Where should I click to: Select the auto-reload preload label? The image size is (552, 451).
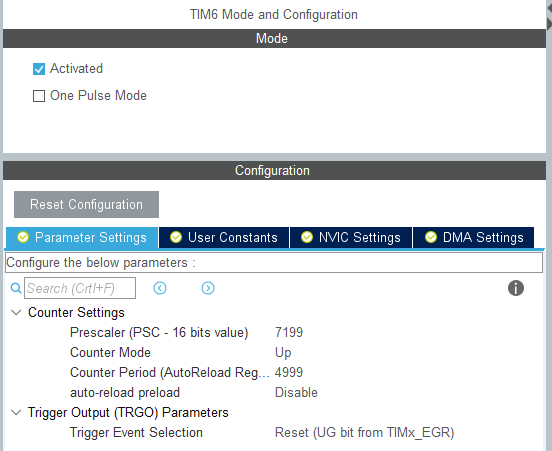125,393
